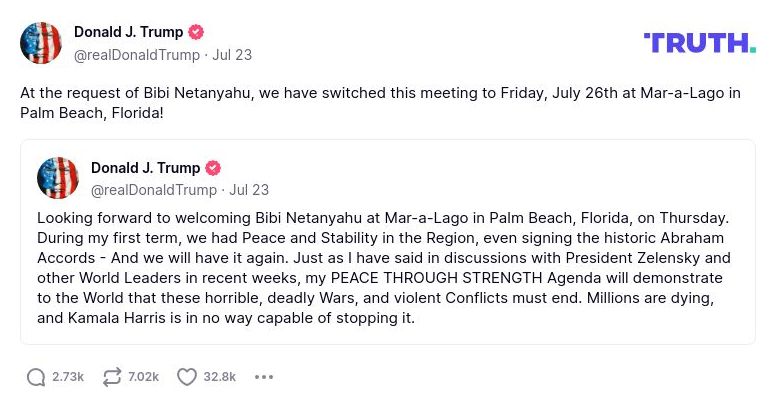Click the 2.73k replies count
The width and height of the screenshot is (777, 407).
68,377
